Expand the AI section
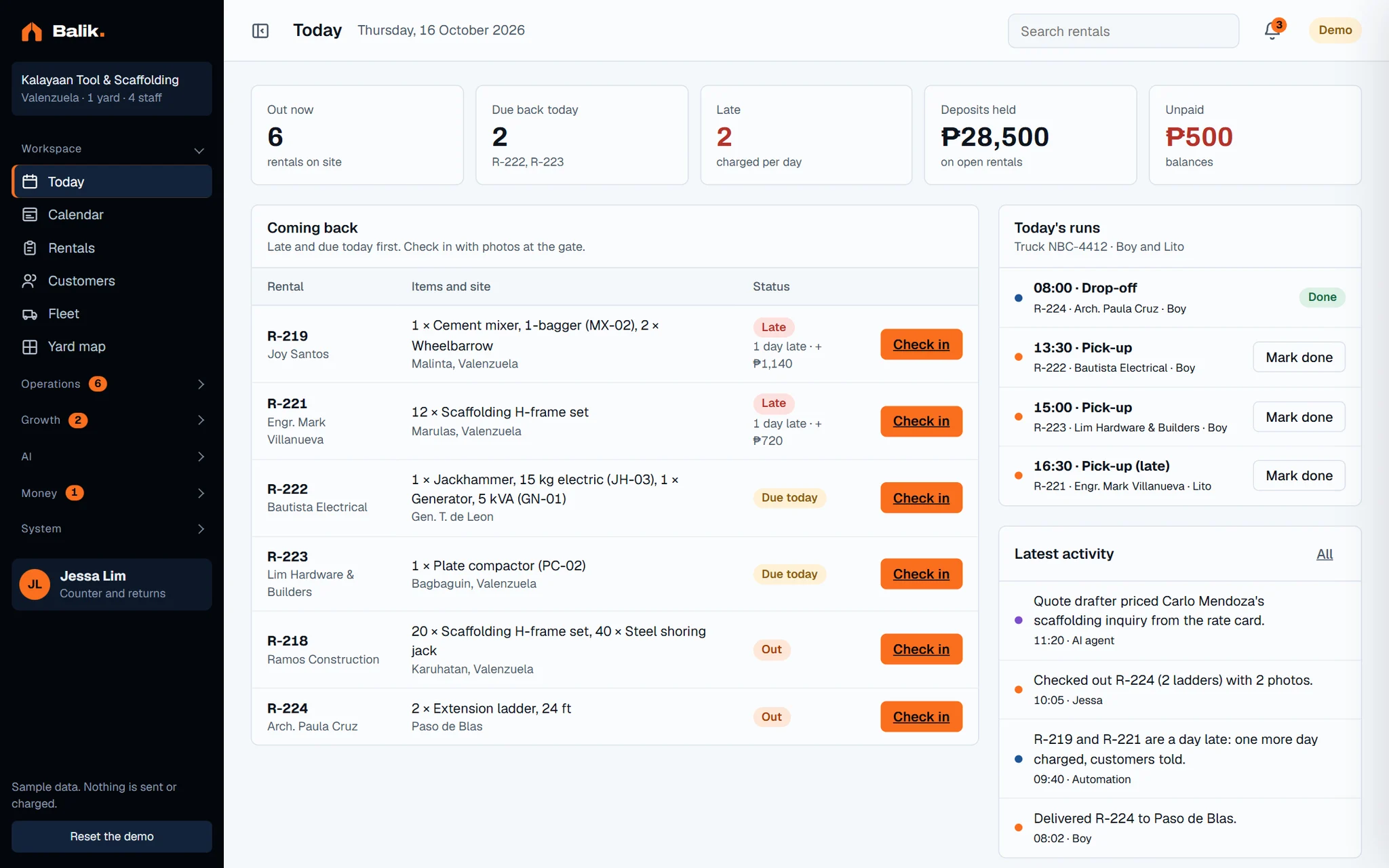Image resolution: width=1389 pixels, height=868 pixels. click(x=112, y=456)
